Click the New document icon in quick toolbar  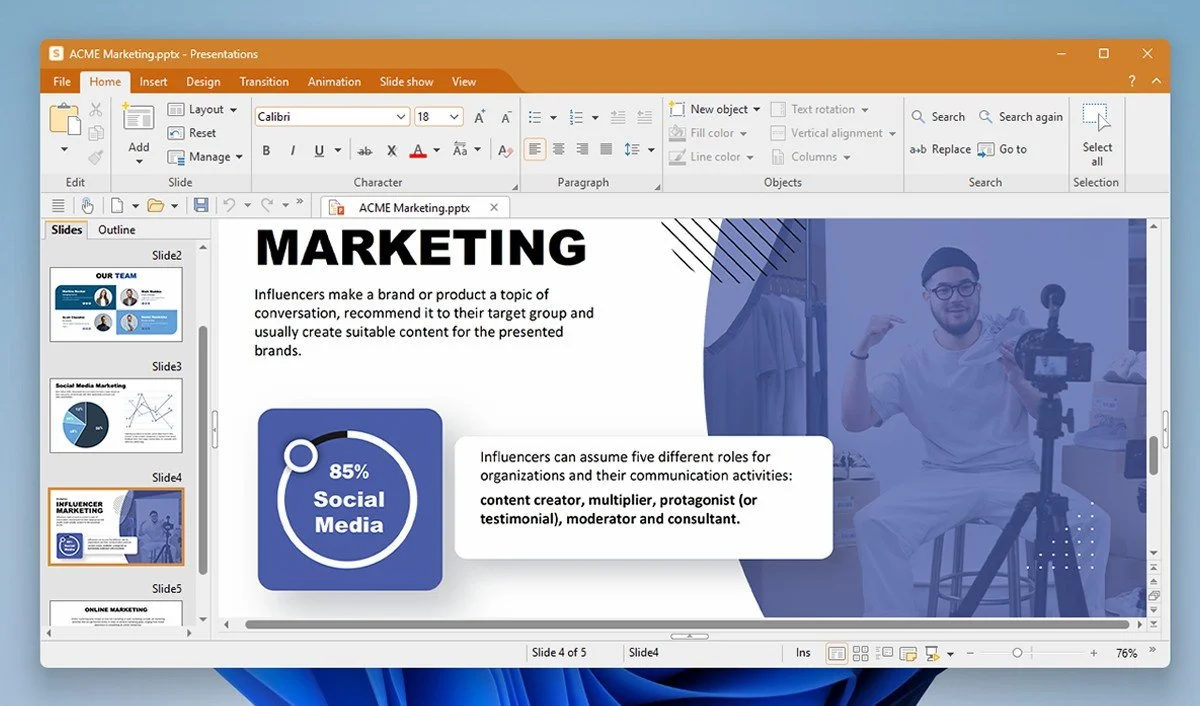117,206
